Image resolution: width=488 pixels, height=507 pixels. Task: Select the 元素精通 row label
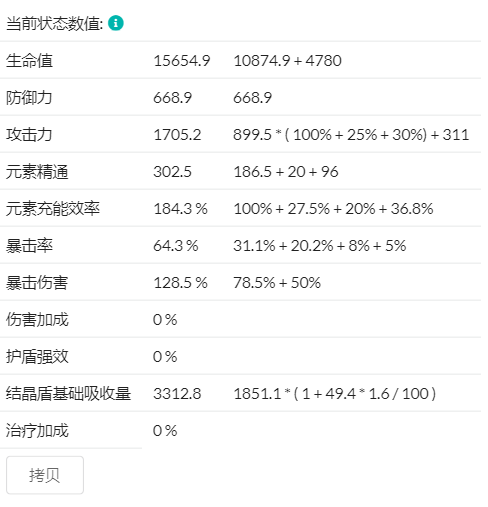37,172
